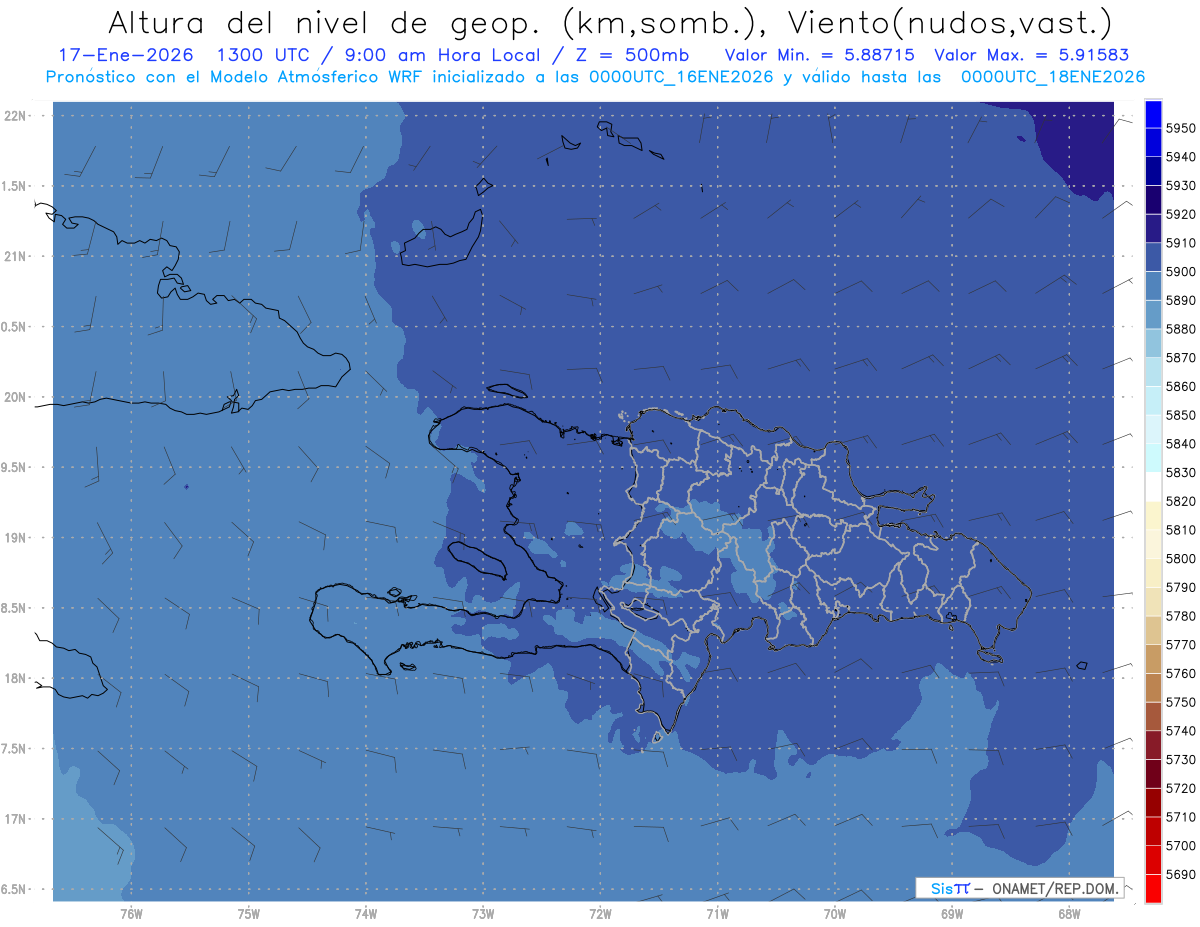This screenshot has height=927, width=1200.
Task: Click the '5710' legend value
Action: pyautogui.click(x=1181, y=817)
